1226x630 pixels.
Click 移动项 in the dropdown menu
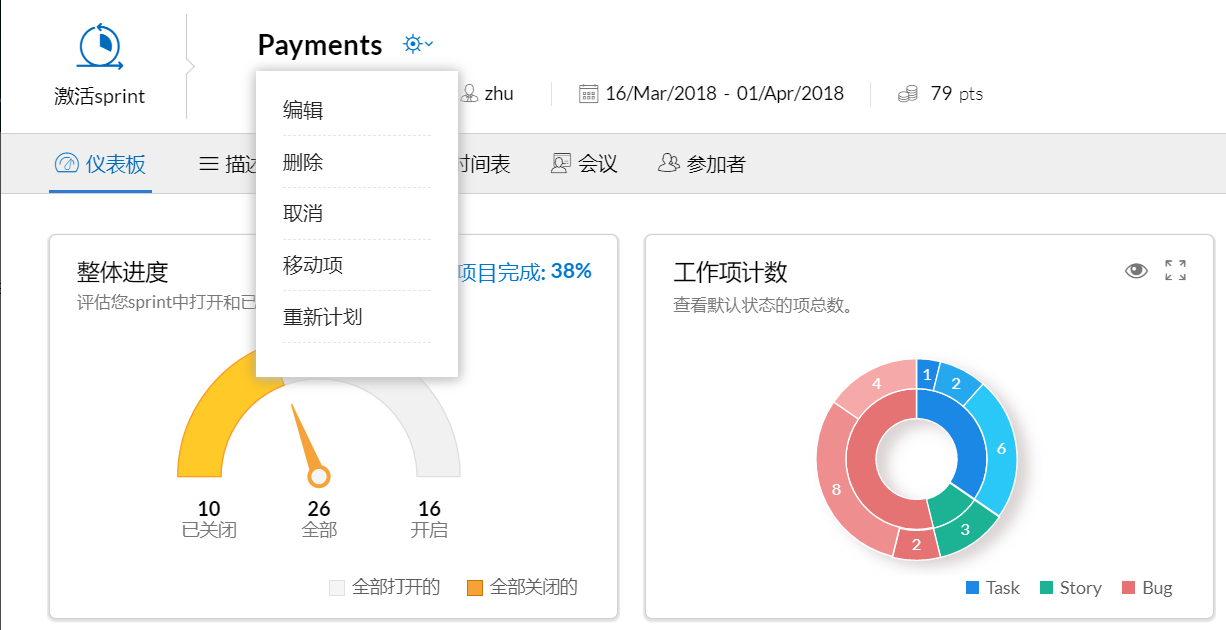[313, 266]
